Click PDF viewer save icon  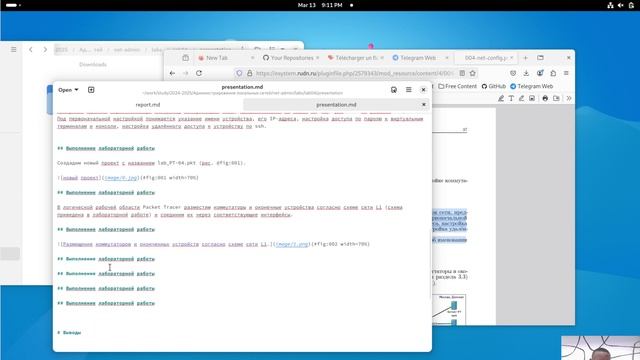coord(556,98)
